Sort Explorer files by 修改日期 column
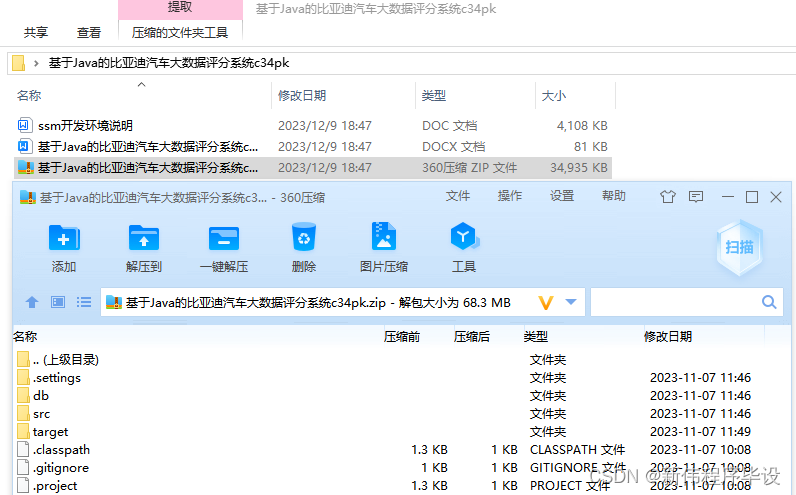The height and width of the screenshot is (495, 796). (302, 95)
